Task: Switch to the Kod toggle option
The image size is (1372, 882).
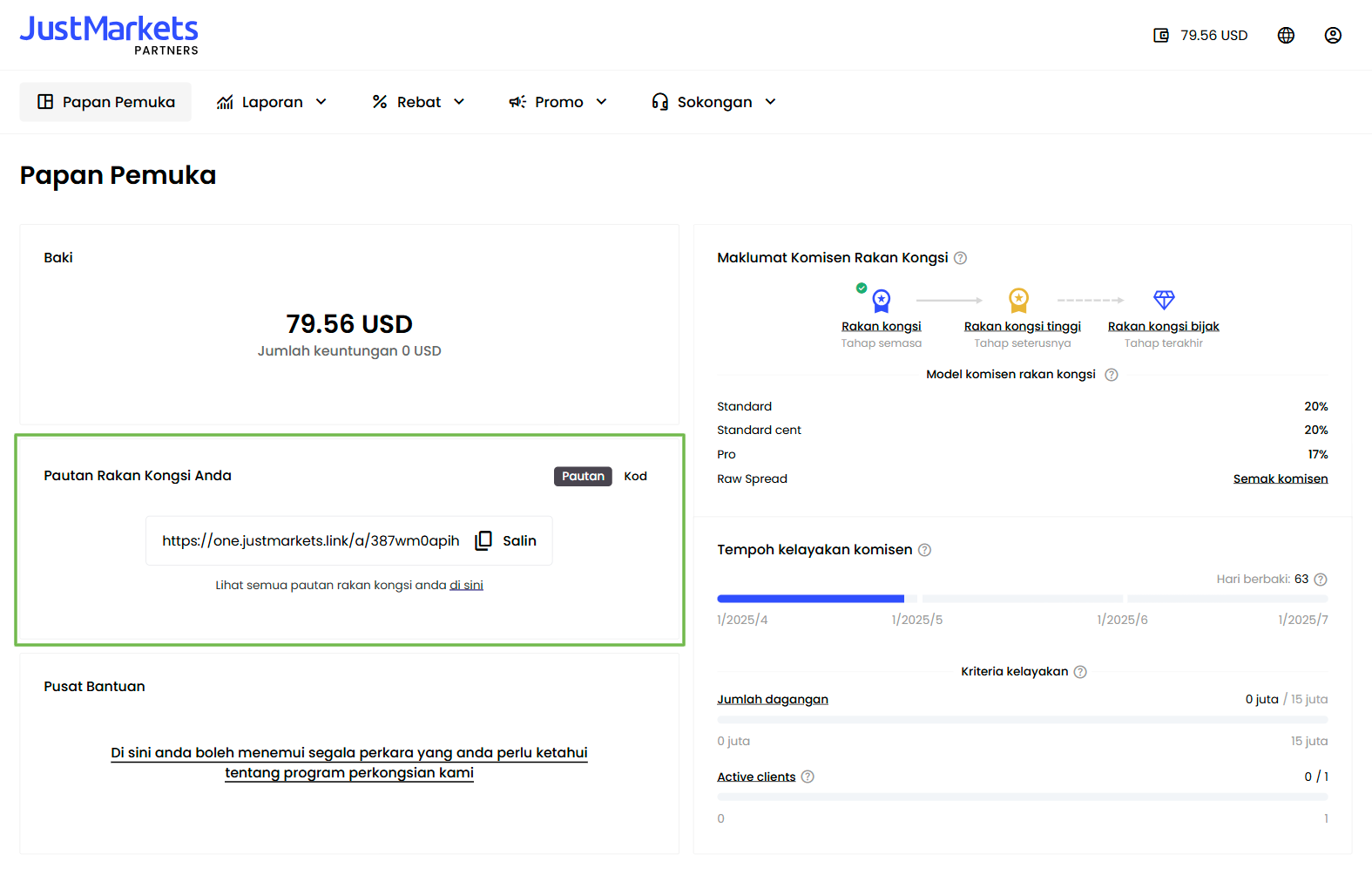Action: coord(636,477)
